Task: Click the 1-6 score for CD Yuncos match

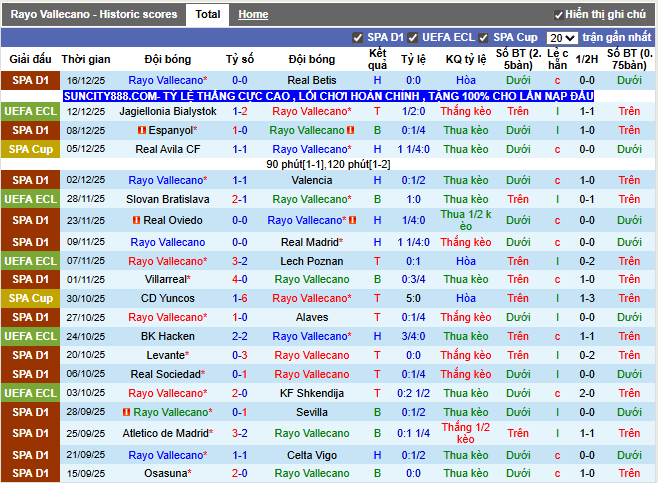Action: pyautogui.click(x=240, y=298)
